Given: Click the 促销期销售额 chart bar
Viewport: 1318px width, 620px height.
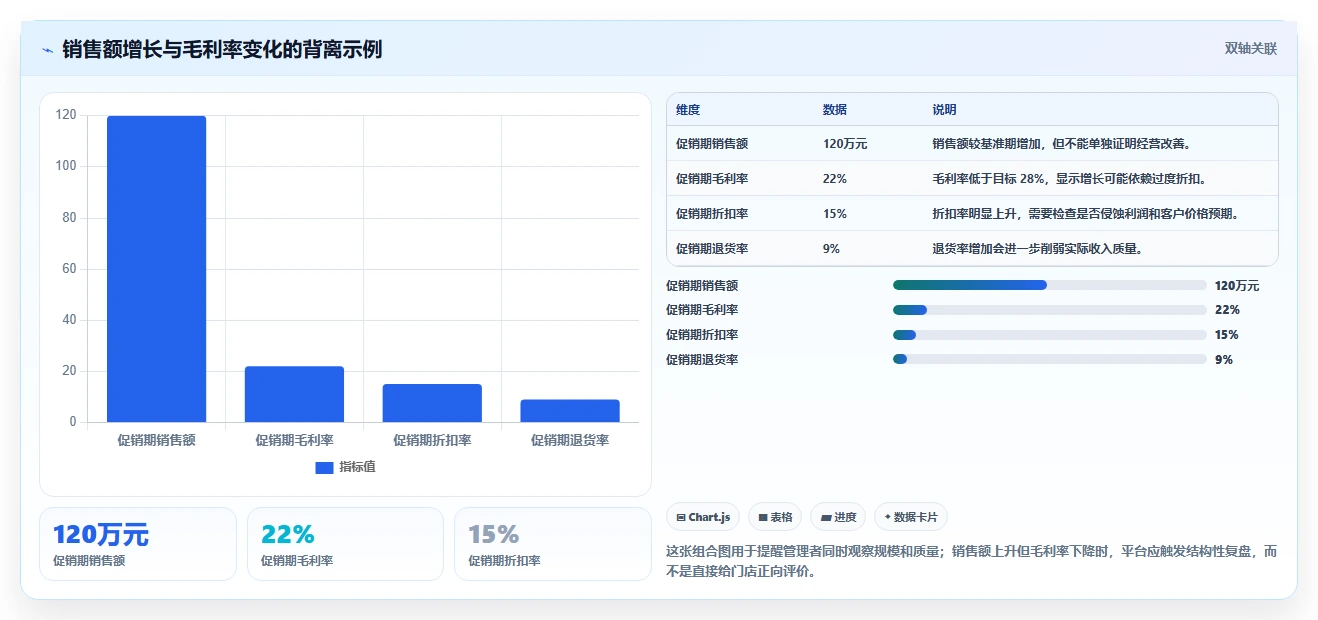Looking at the screenshot, I should click(156, 269).
